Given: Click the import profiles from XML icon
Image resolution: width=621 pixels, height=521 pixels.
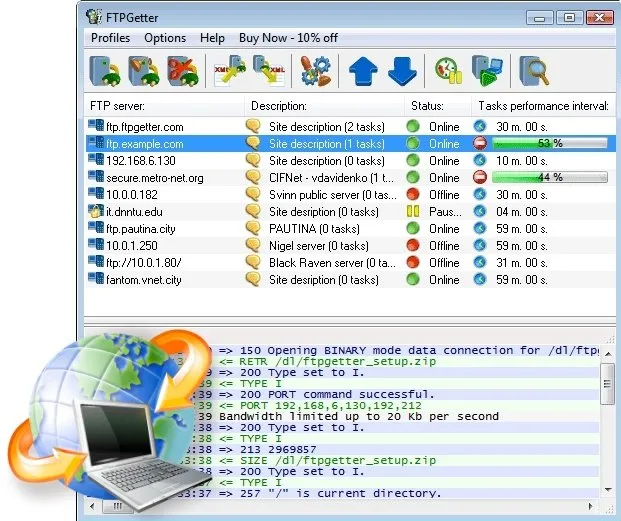Looking at the screenshot, I should click(230, 71).
